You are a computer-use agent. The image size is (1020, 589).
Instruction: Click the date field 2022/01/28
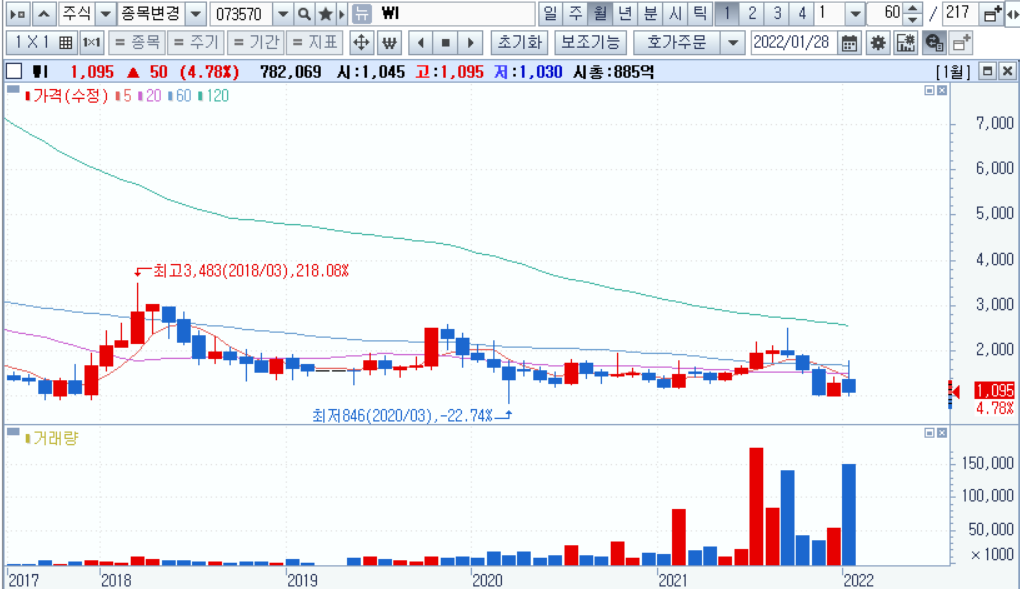click(x=794, y=43)
